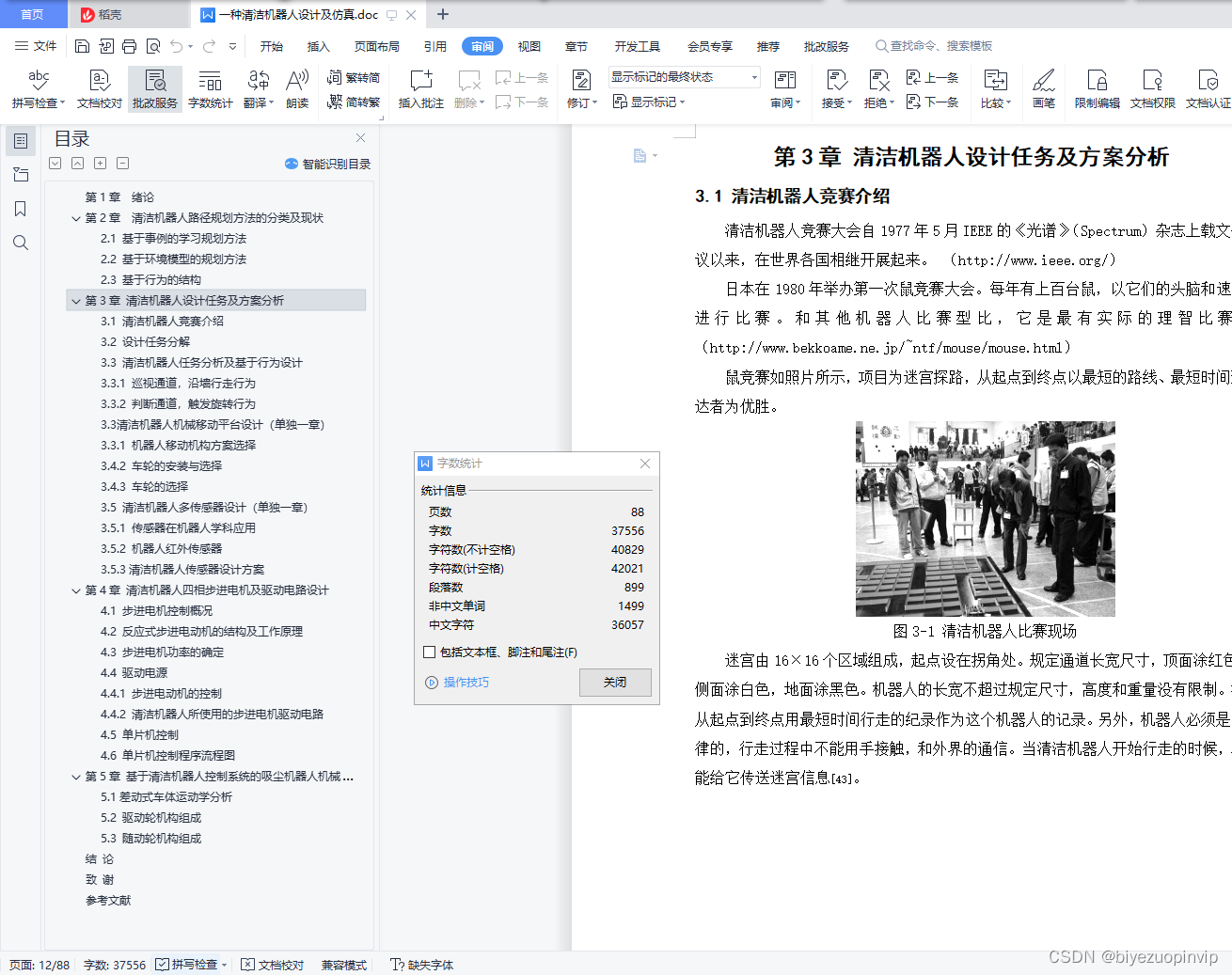Click the robot contest photo in the document

tap(985, 519)
